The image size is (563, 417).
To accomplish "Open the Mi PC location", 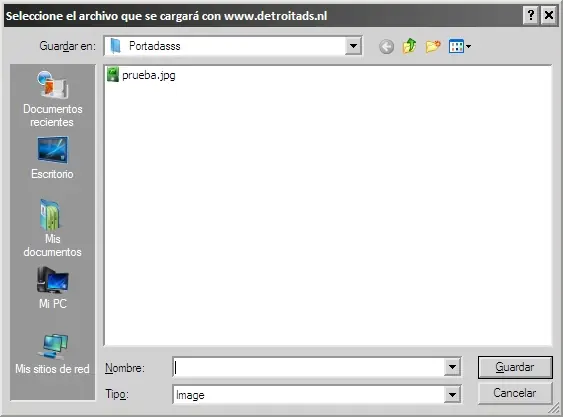I will [x=53, y=288].
